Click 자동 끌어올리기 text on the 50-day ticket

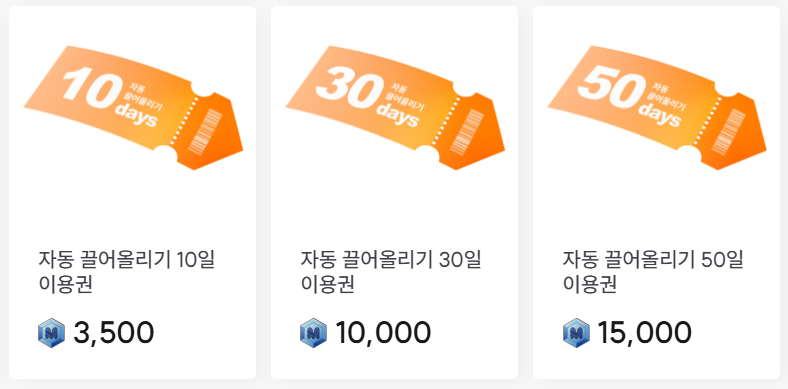[667, 96]
